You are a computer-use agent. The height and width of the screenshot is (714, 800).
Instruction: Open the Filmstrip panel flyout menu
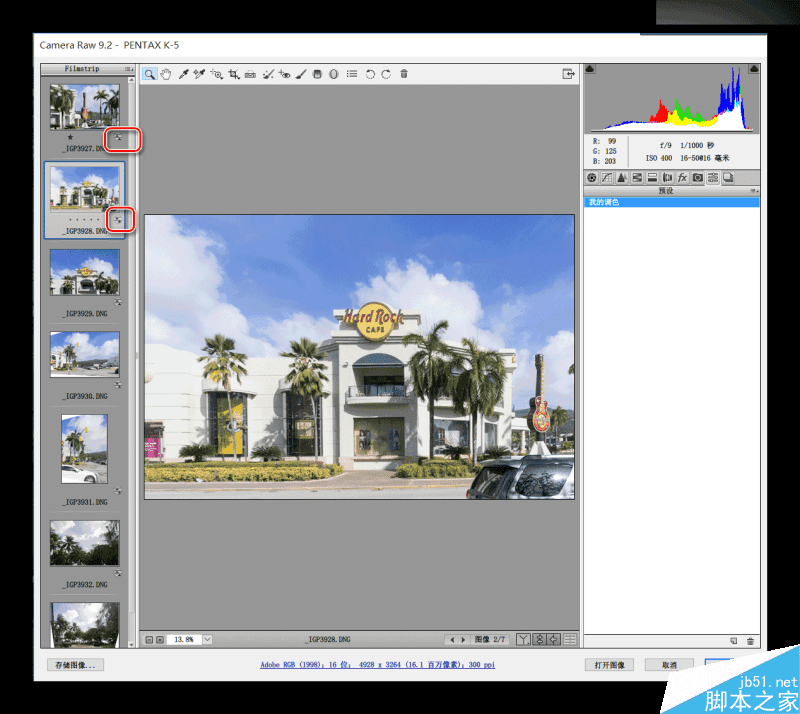pos(129,69)
